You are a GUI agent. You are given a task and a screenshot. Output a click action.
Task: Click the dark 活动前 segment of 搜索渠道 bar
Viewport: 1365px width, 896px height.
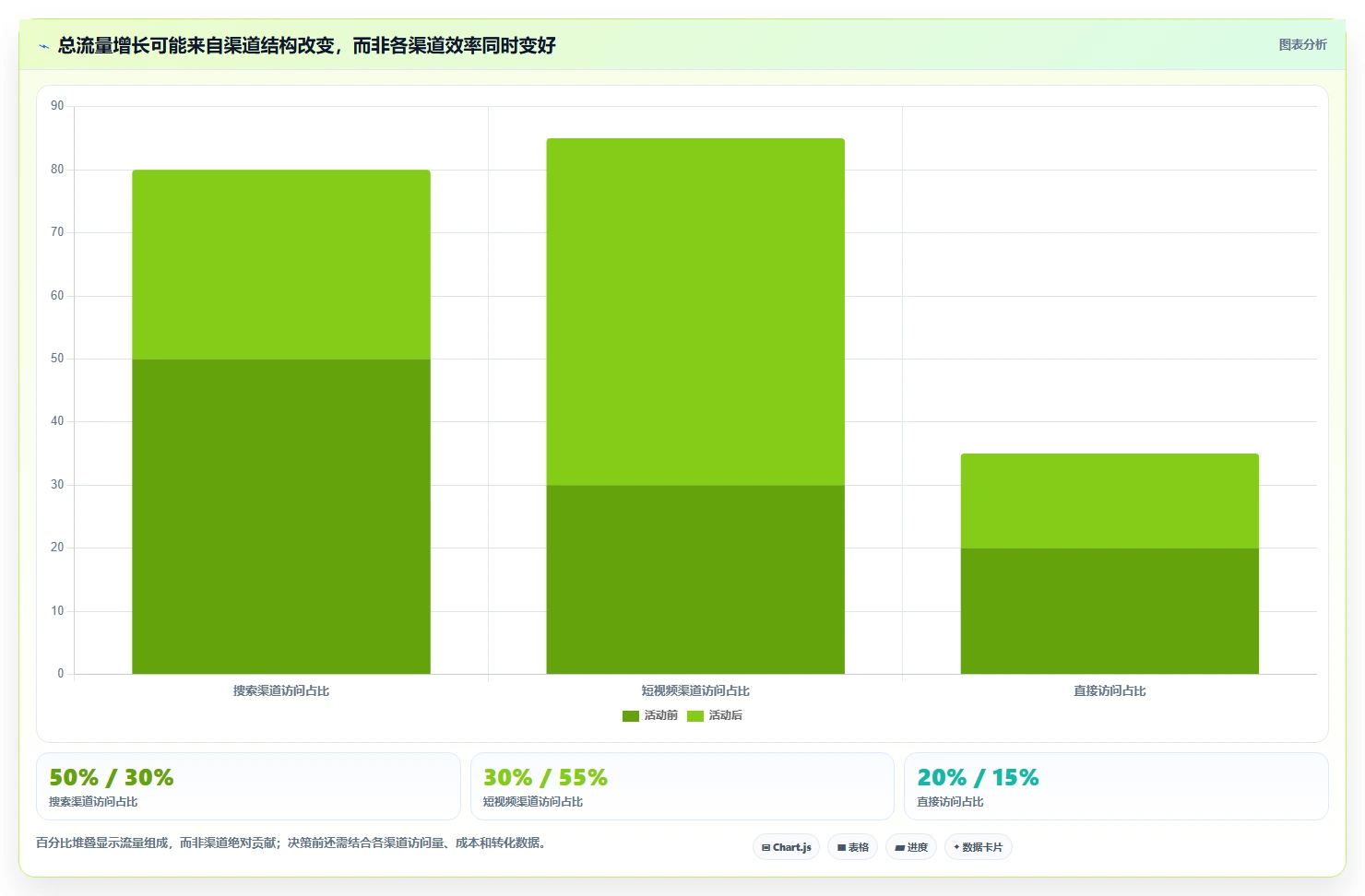(281, 516)
